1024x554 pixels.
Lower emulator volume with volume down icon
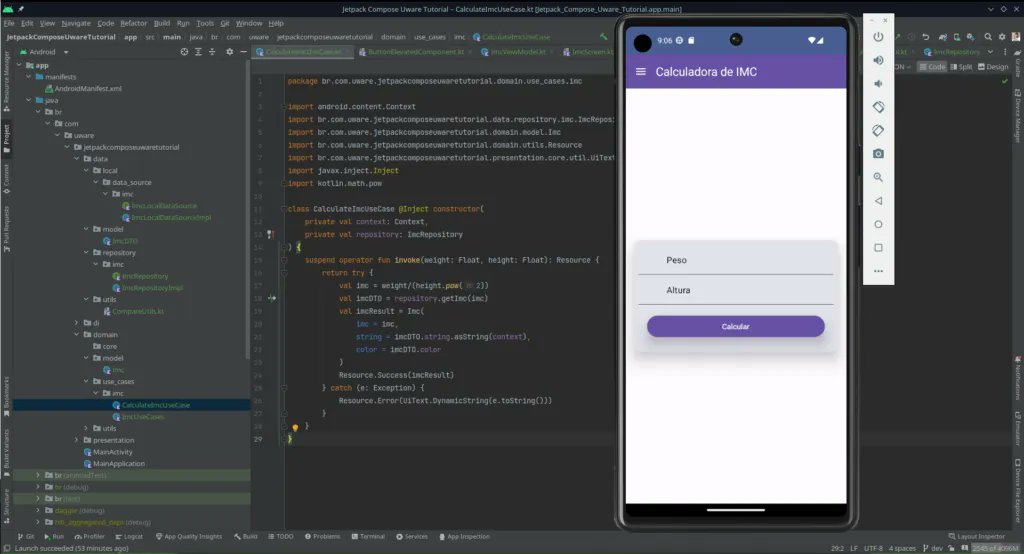point(878,84)
